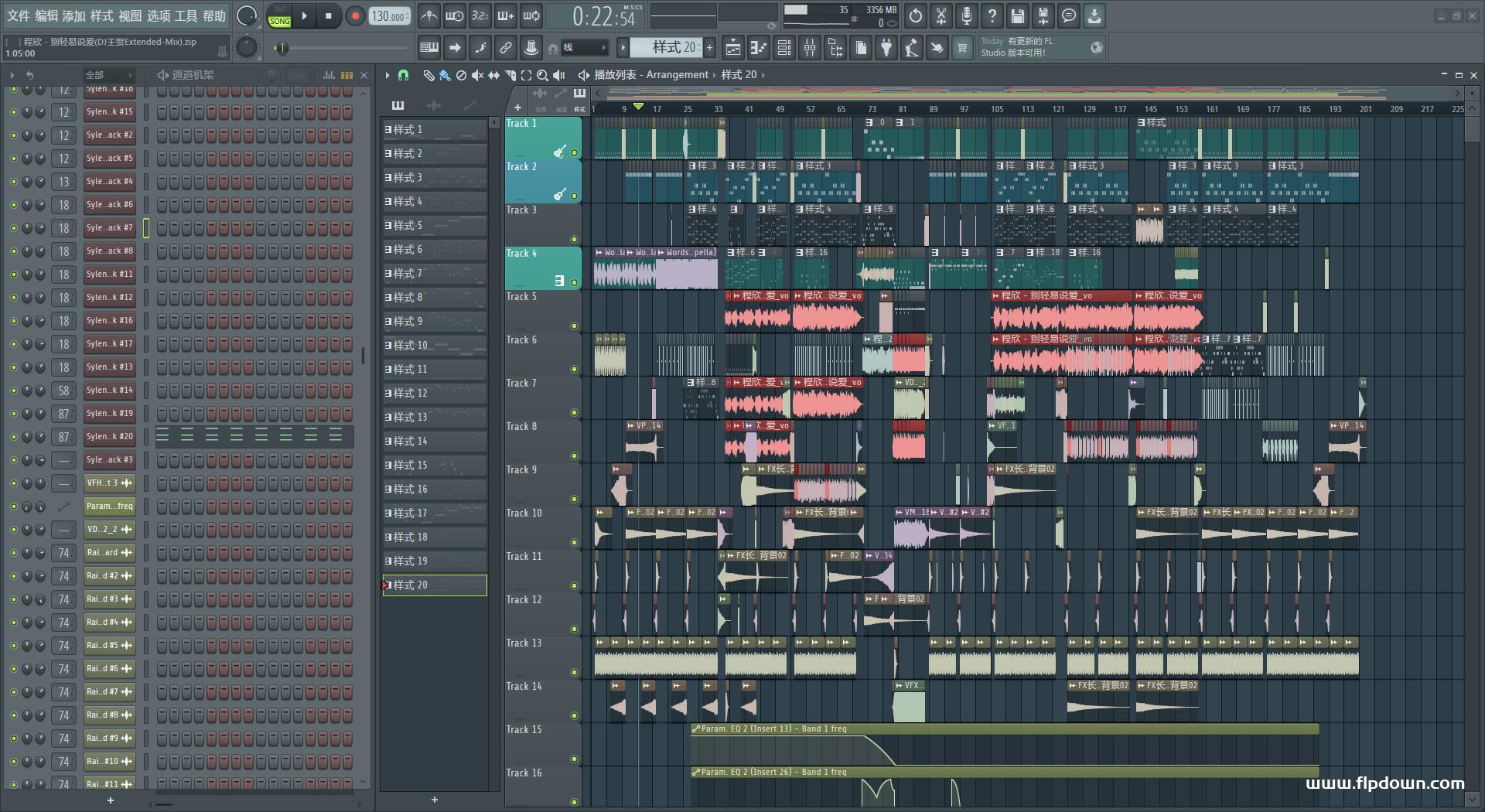1485x812 pixels.
Task: Open channel rack menu arrow
Action: (x=12, y=75)
